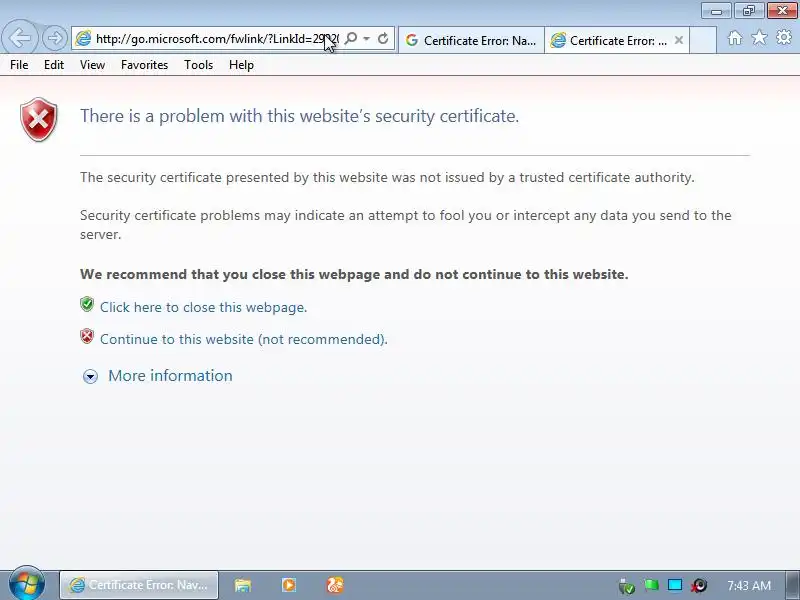Open the View menu

coord(92,65)
